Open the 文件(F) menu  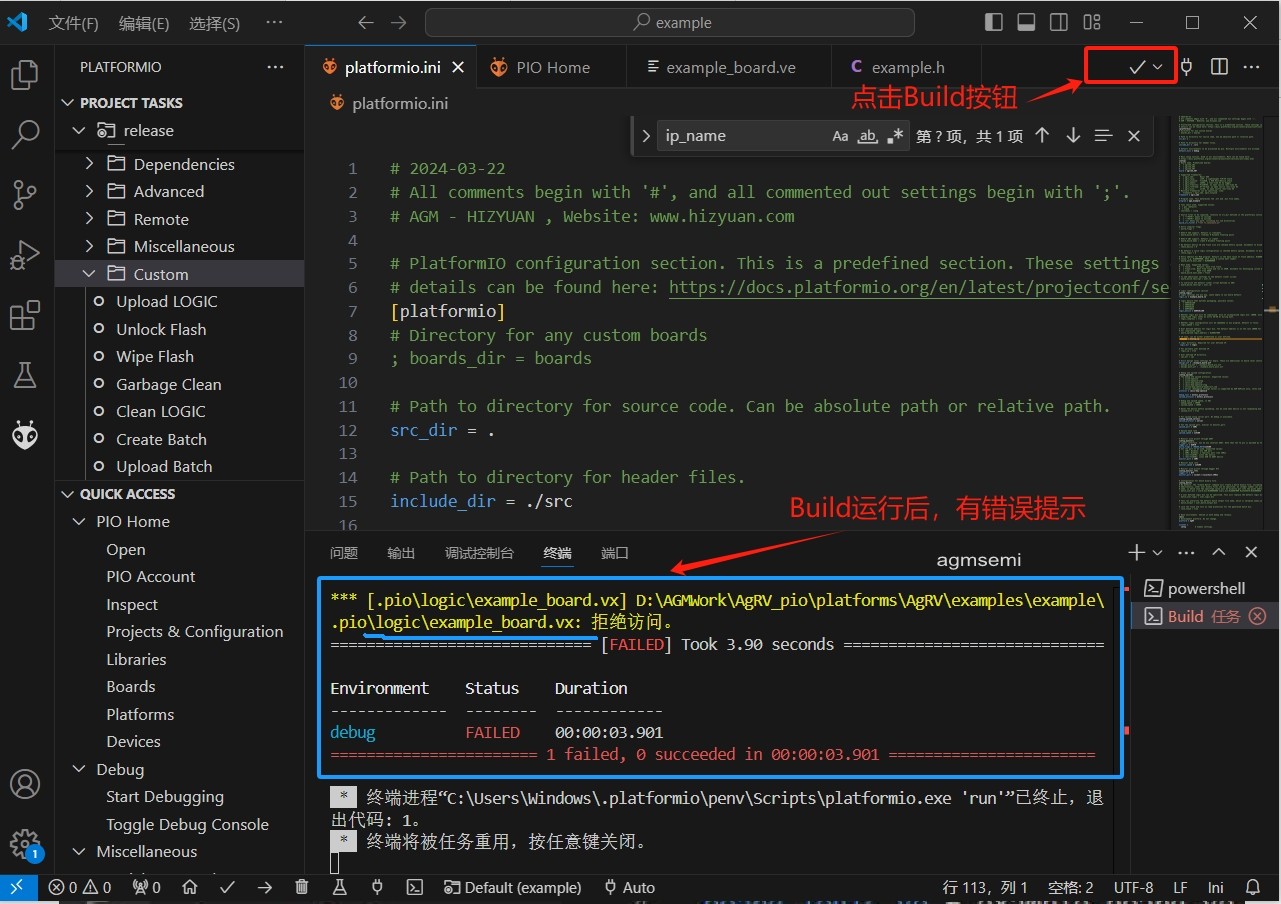click(73, 23)
